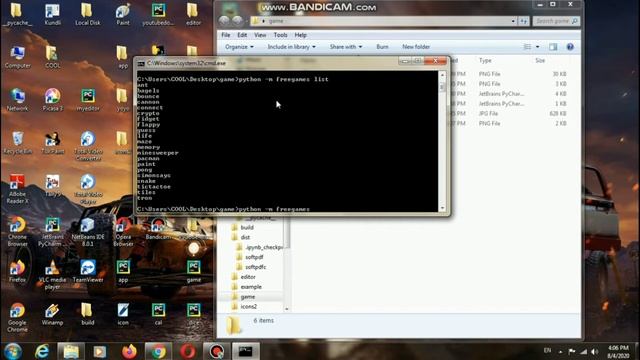The image size is (640, 360).
Task: Open the Organize dropdown in Explorer
Action: coord(239,47)
